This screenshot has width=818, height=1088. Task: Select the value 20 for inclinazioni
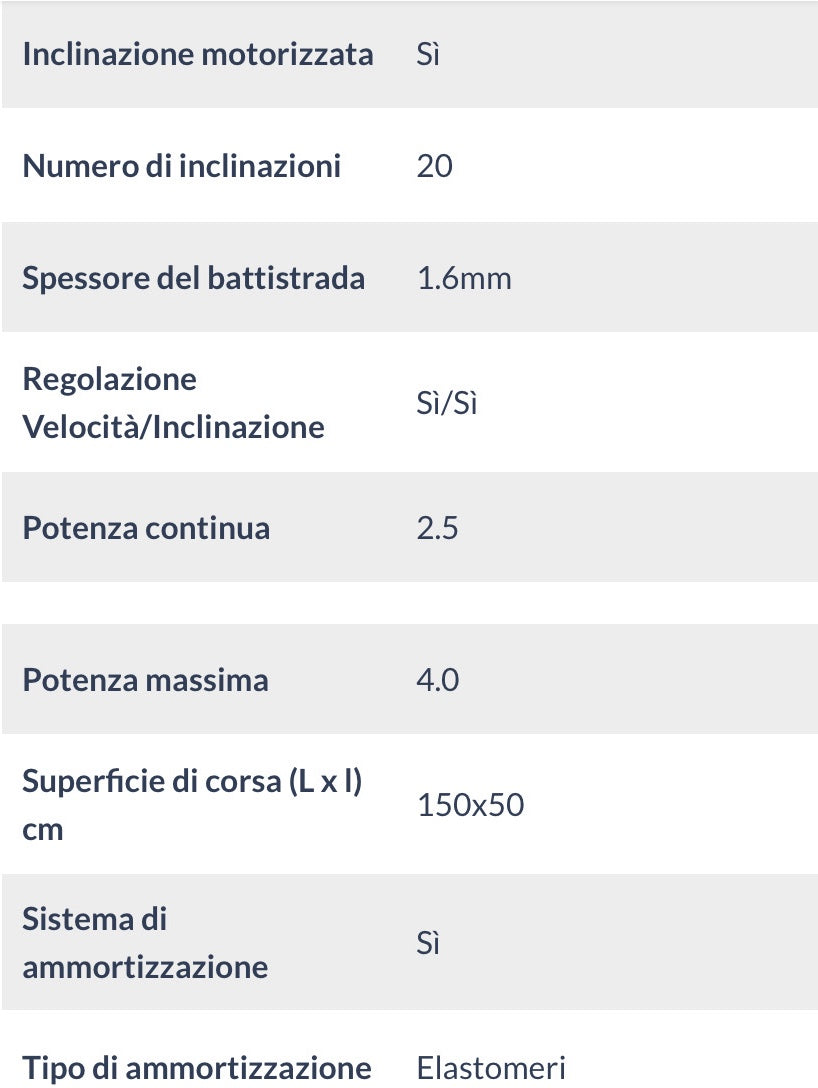pos(435,166)
